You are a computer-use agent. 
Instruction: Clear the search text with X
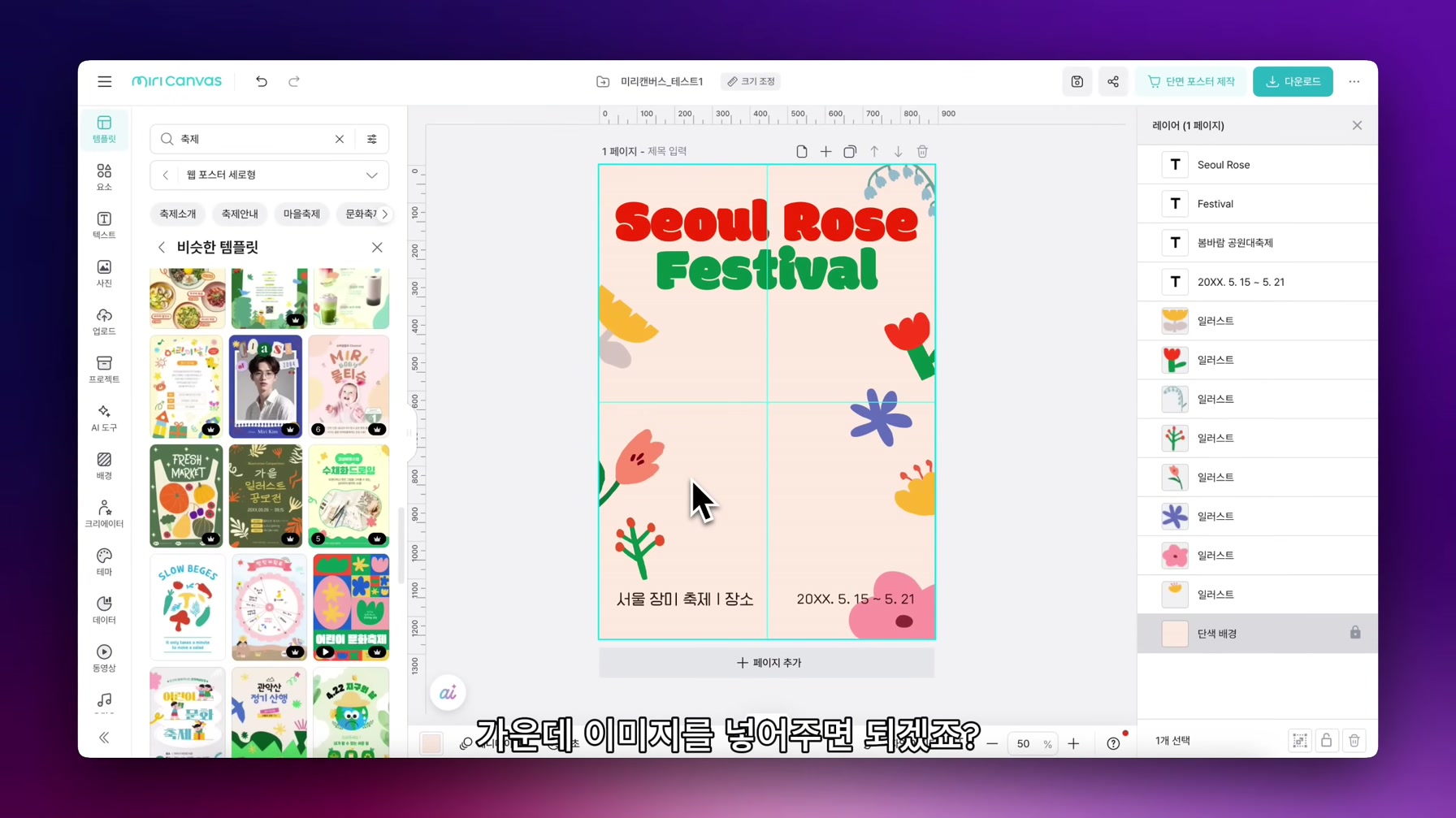pos(340,139)
